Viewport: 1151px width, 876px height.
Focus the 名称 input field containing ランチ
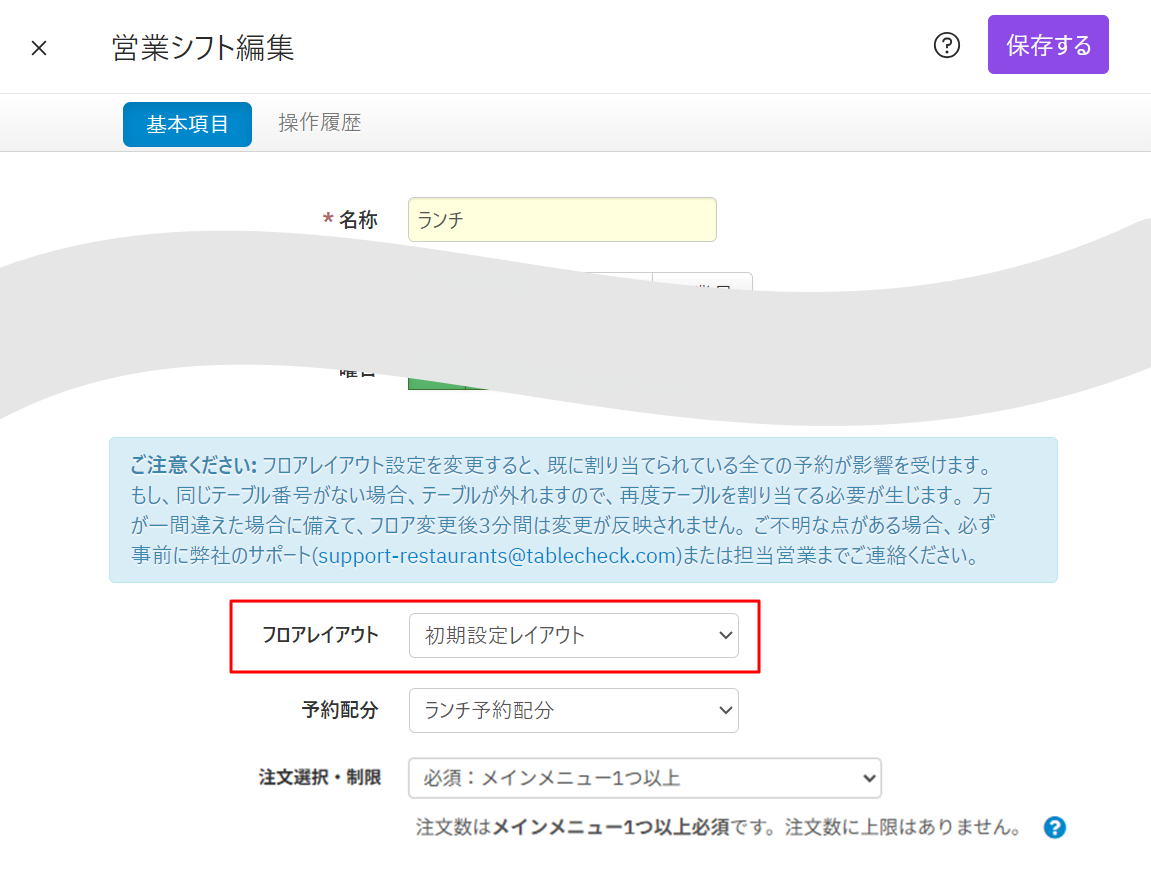point(562,220)
